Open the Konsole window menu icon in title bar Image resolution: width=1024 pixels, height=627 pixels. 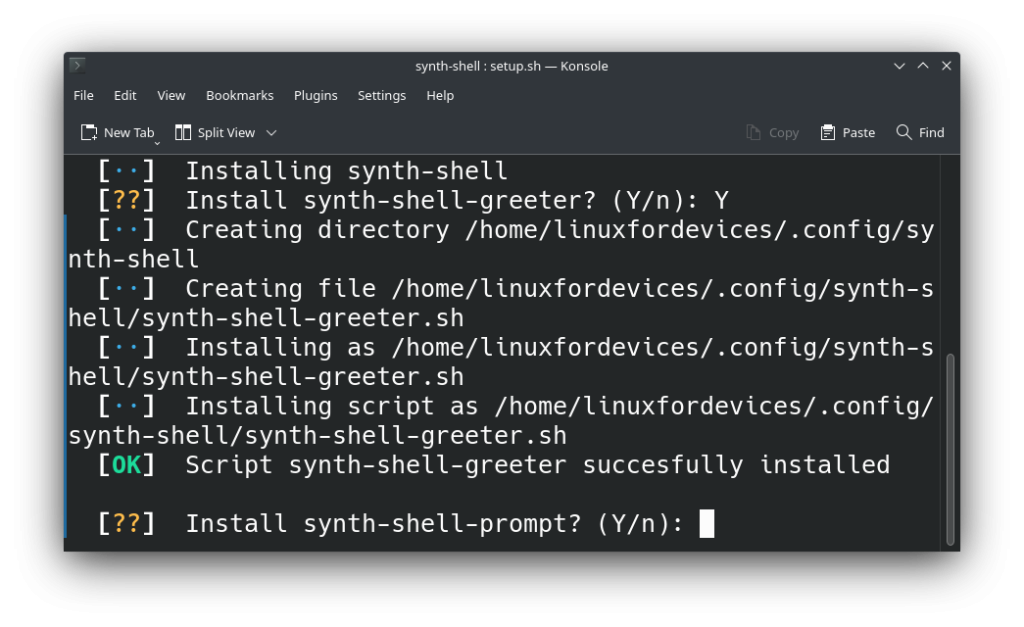click(78, 66)
